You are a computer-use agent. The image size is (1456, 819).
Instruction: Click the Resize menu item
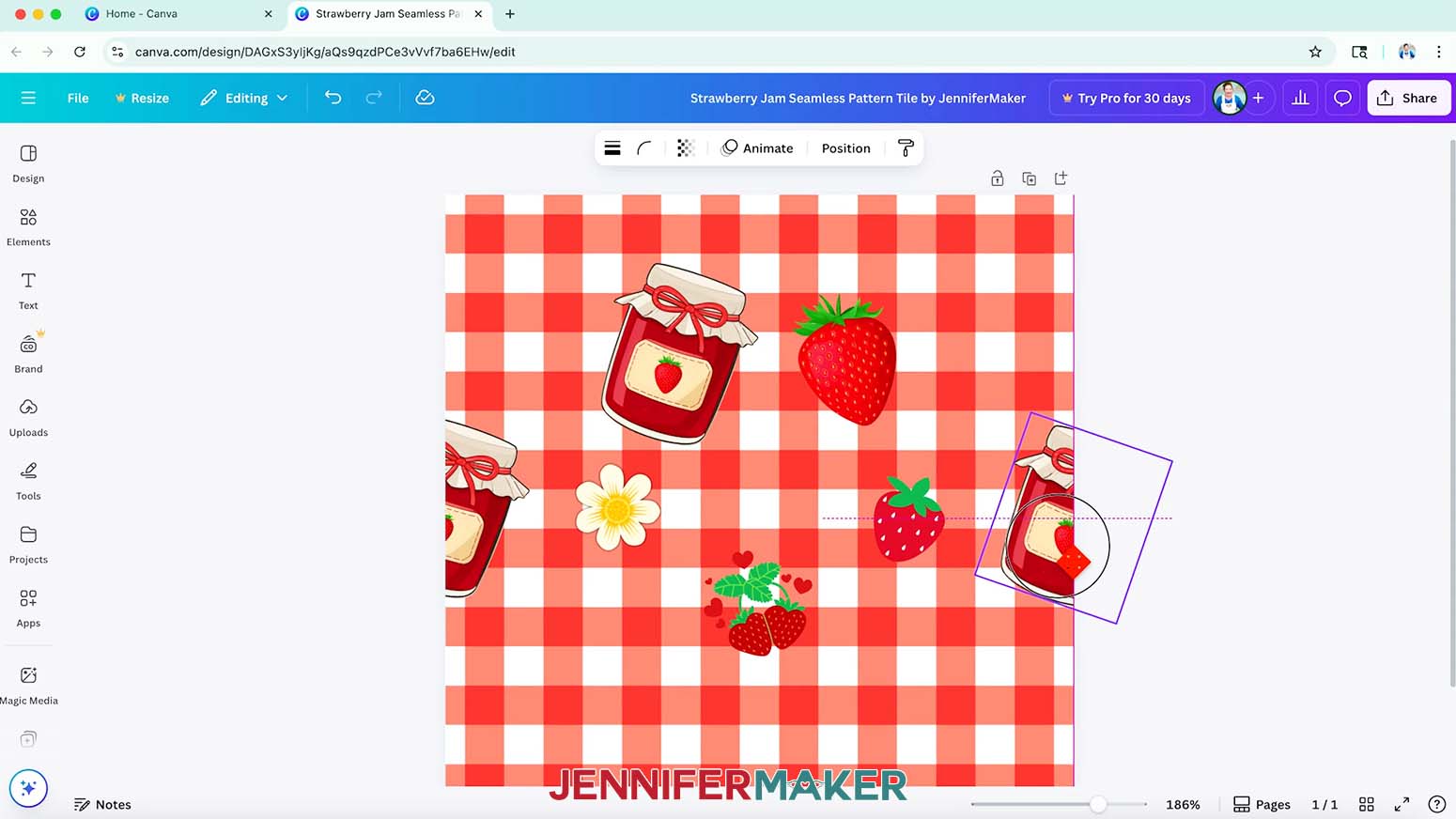tap(142, 98)
